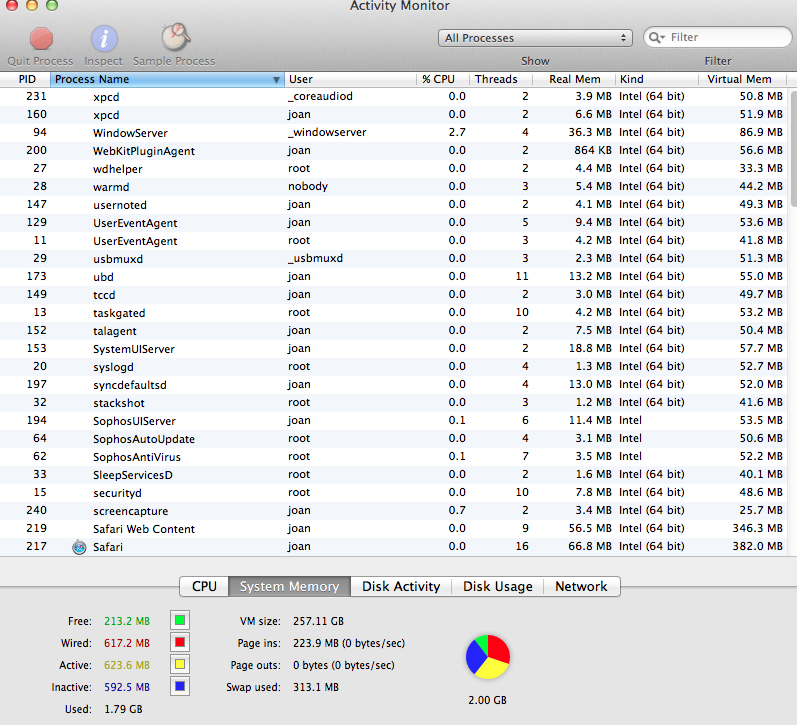
Task: Select the SophosAutoUpdate process row
Action: click(394, 439)
